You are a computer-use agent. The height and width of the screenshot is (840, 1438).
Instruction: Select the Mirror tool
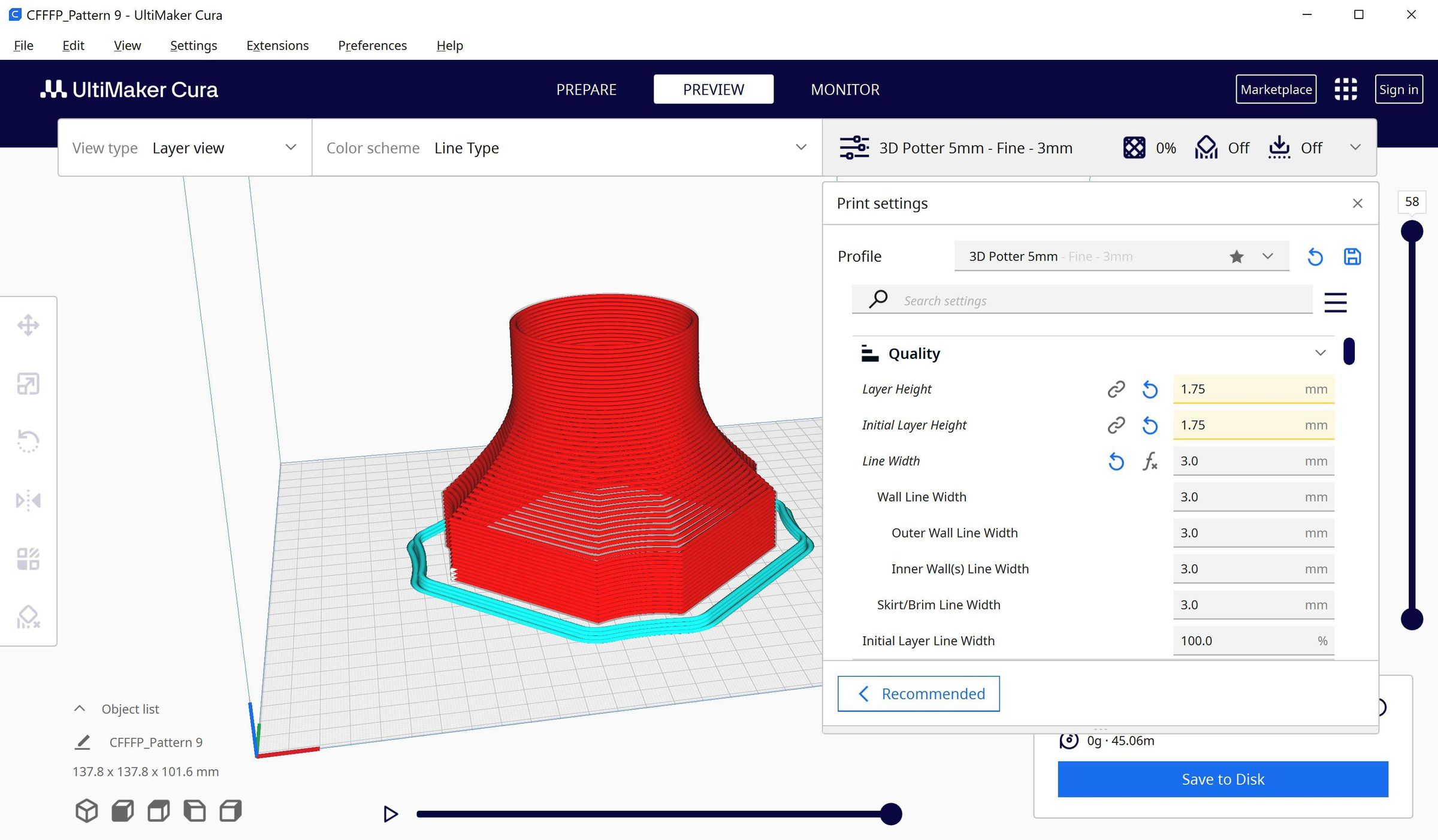[28, 500]
